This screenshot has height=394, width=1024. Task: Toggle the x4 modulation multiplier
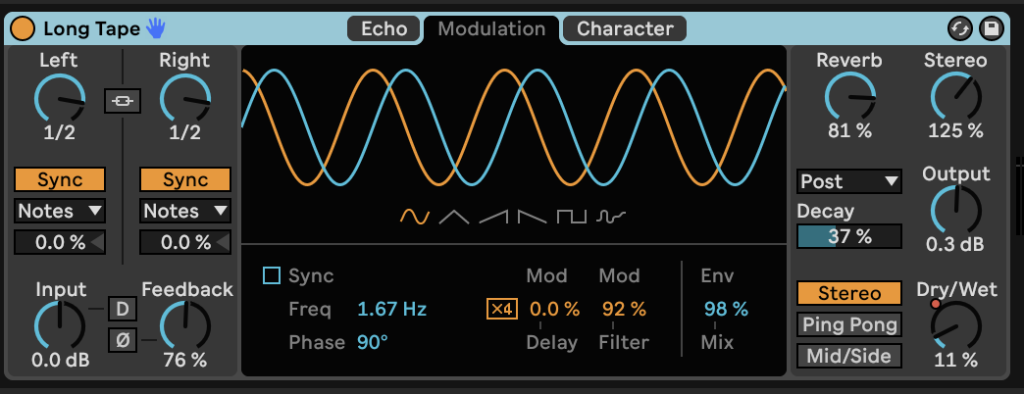point(502,309)
